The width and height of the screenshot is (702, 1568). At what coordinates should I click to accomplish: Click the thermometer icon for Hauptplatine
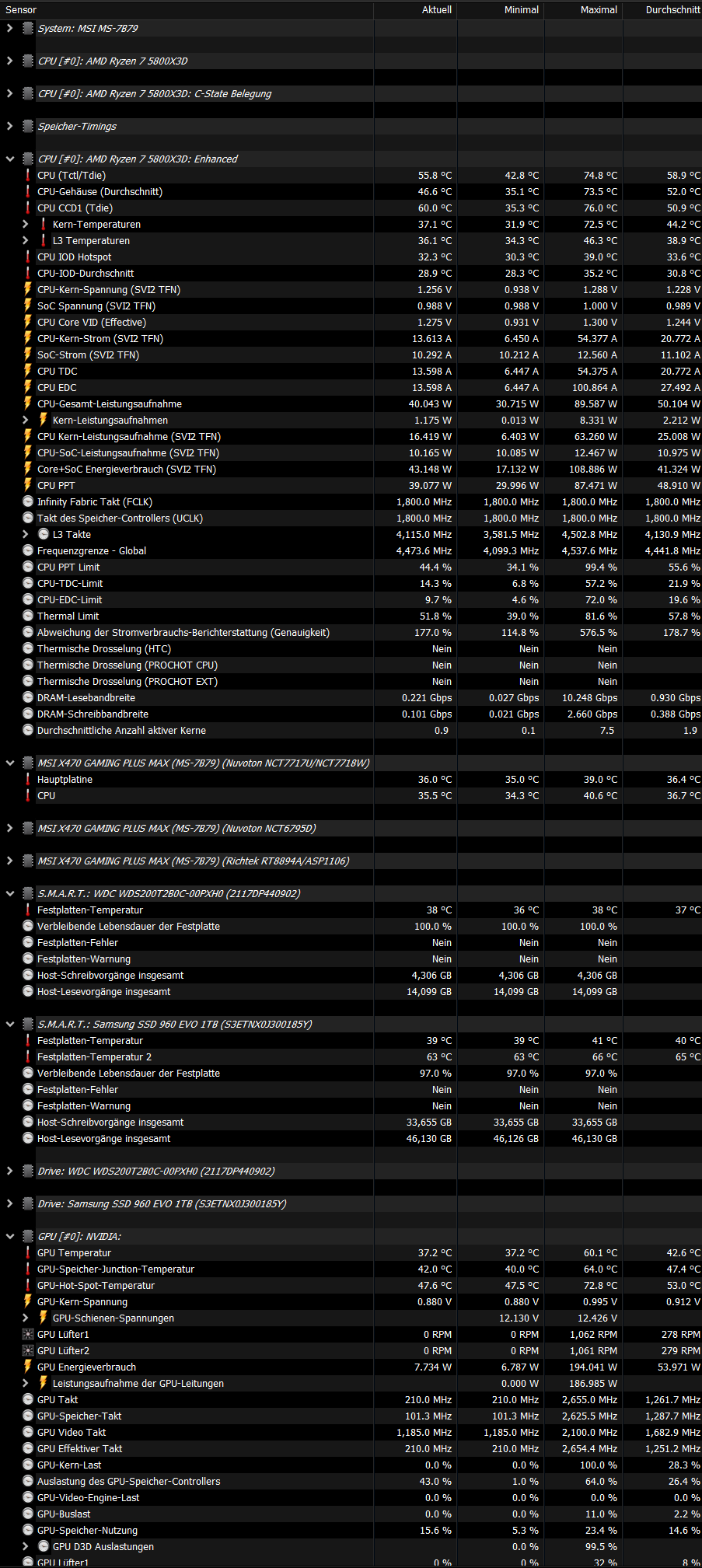point(28,779)
